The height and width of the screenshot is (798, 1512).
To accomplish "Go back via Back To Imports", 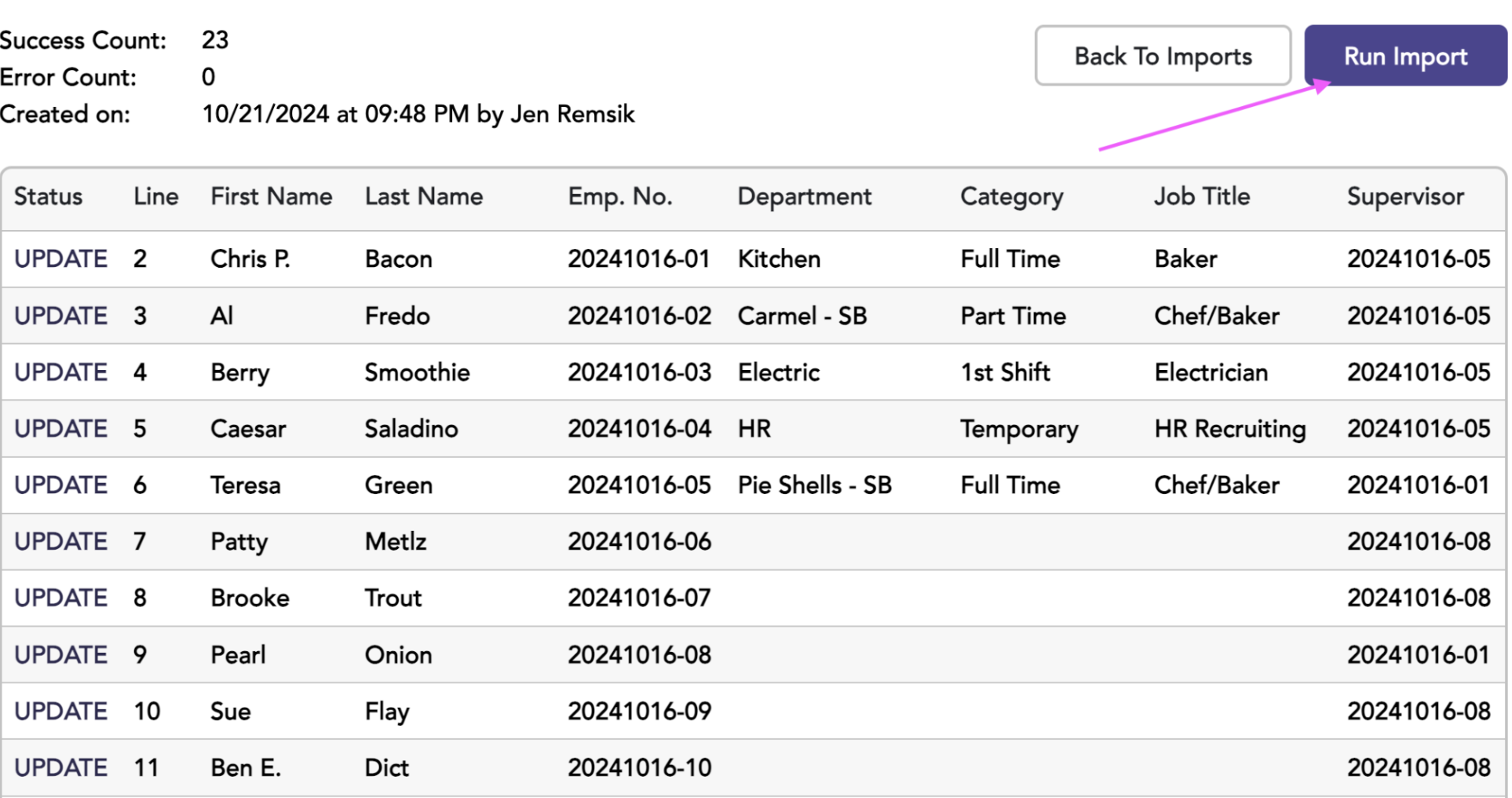I will click(x=1163, y=56).
